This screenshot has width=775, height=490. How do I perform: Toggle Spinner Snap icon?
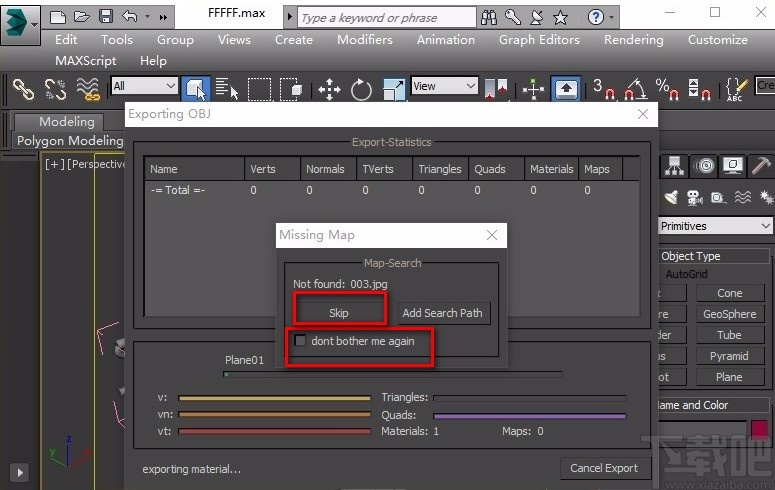(699, 89)
